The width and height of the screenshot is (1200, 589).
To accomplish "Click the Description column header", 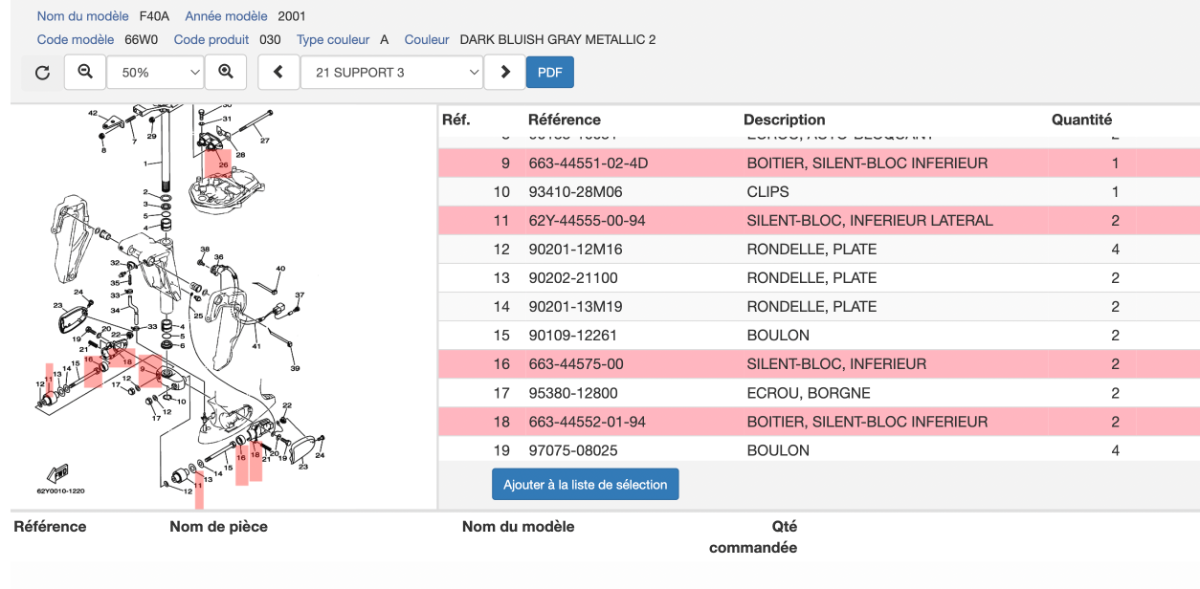I will pos(784,120).
